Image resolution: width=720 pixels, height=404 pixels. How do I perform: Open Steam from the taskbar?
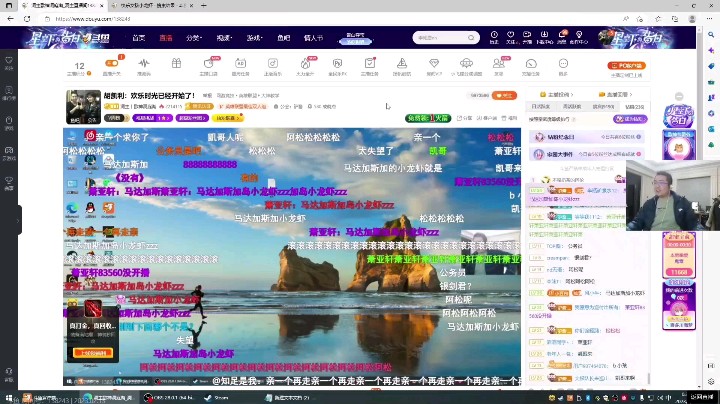point(217,398)
